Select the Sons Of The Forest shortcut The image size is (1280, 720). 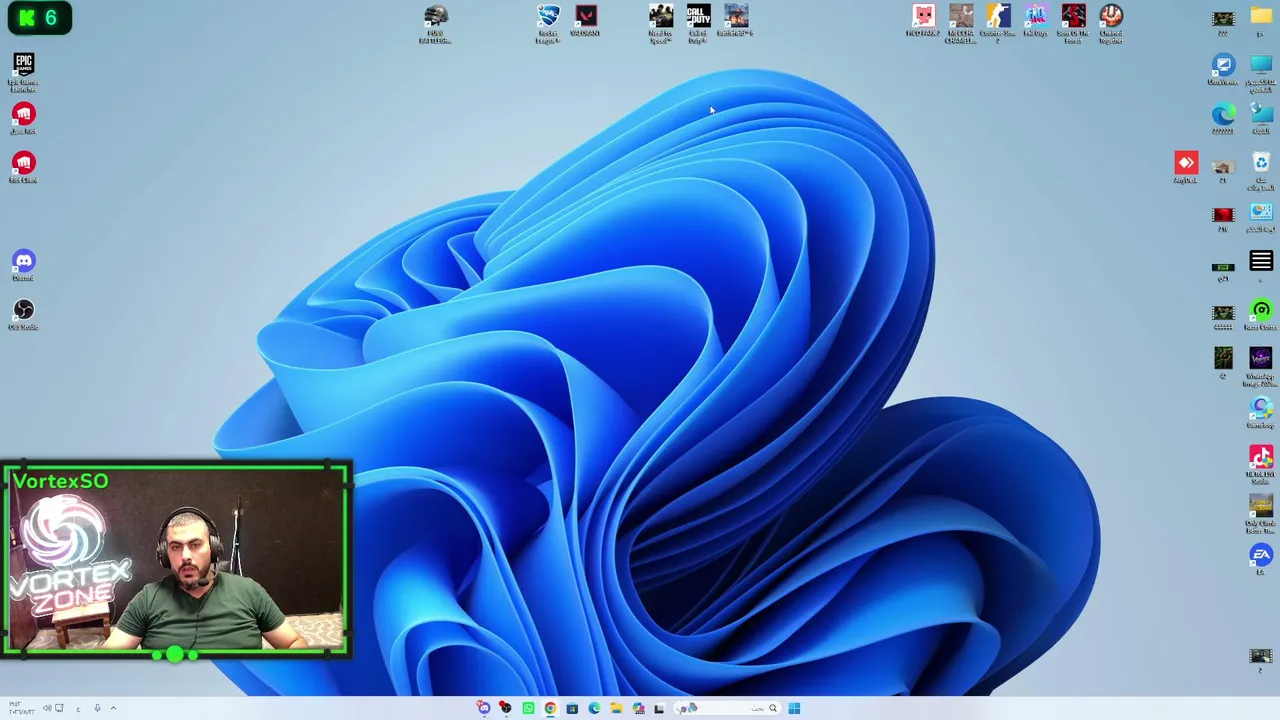[x=1073, y=24]
